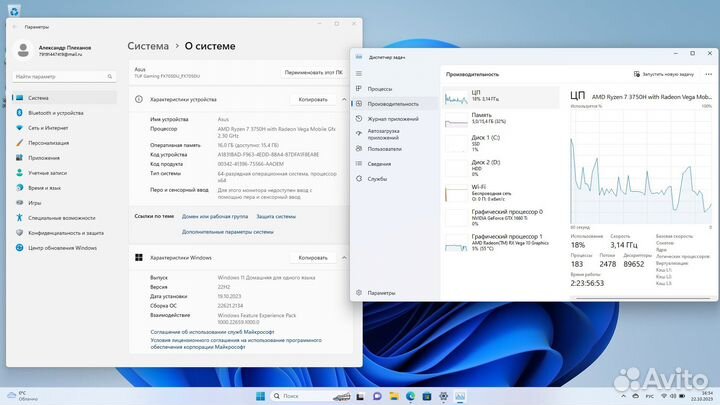Viewport: 720px width, 405px height.
Task: Click the Найти параметр search field
Action: (x=64, y=77)
